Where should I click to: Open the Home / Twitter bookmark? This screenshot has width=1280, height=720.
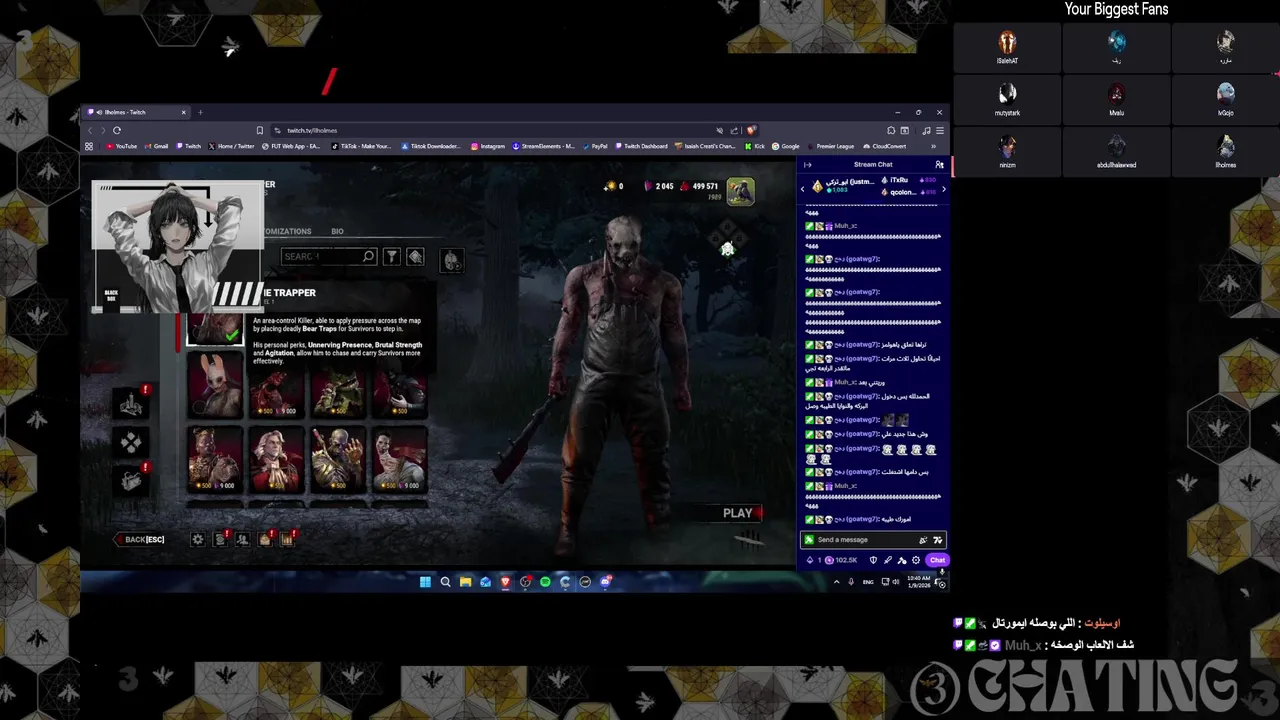(x=231, y=146)
